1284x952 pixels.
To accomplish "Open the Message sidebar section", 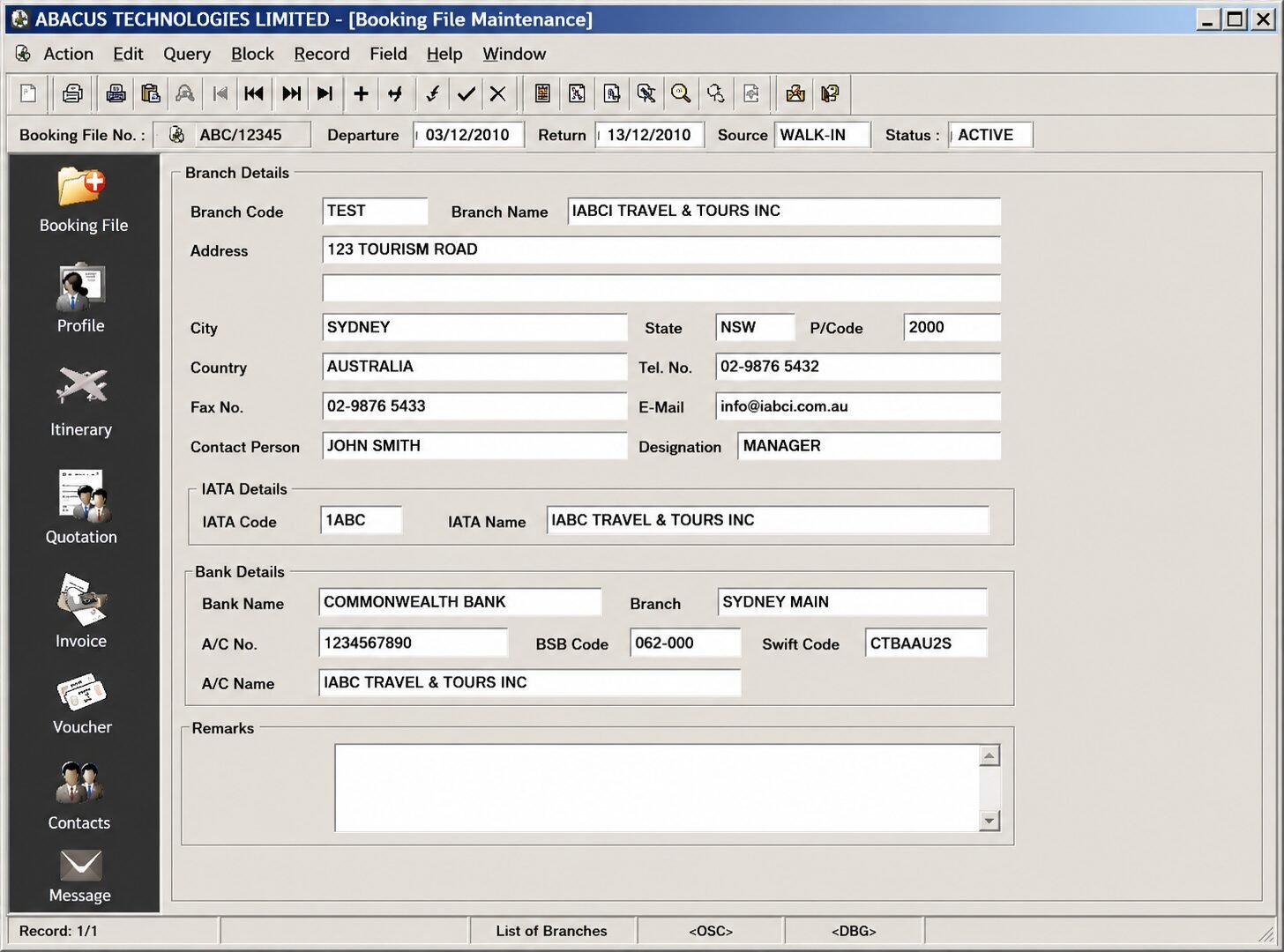I will [80, 877].
